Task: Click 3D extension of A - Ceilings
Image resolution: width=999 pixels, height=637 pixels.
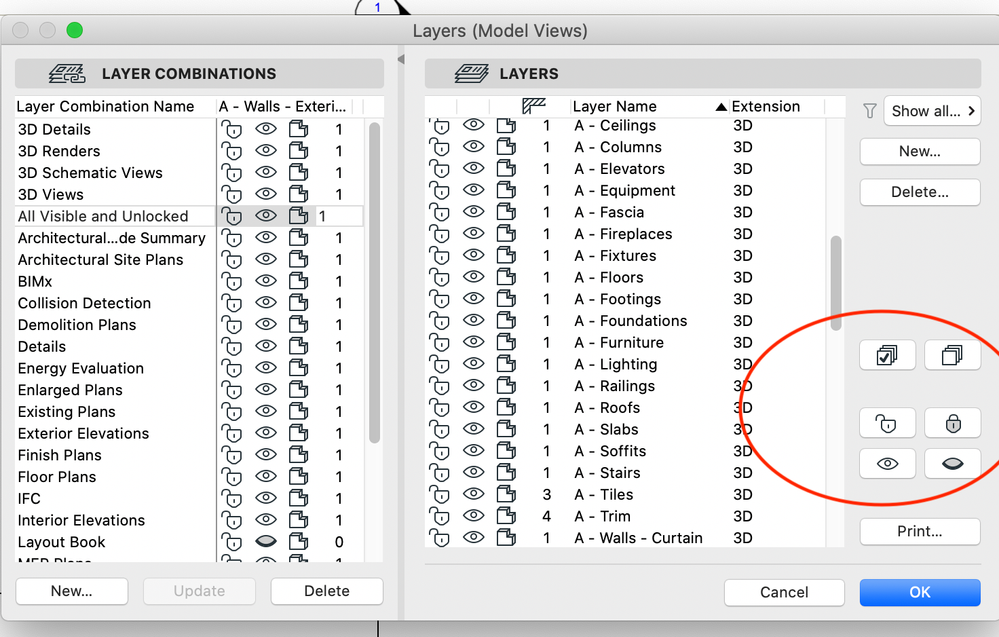Action: (743, 125)
